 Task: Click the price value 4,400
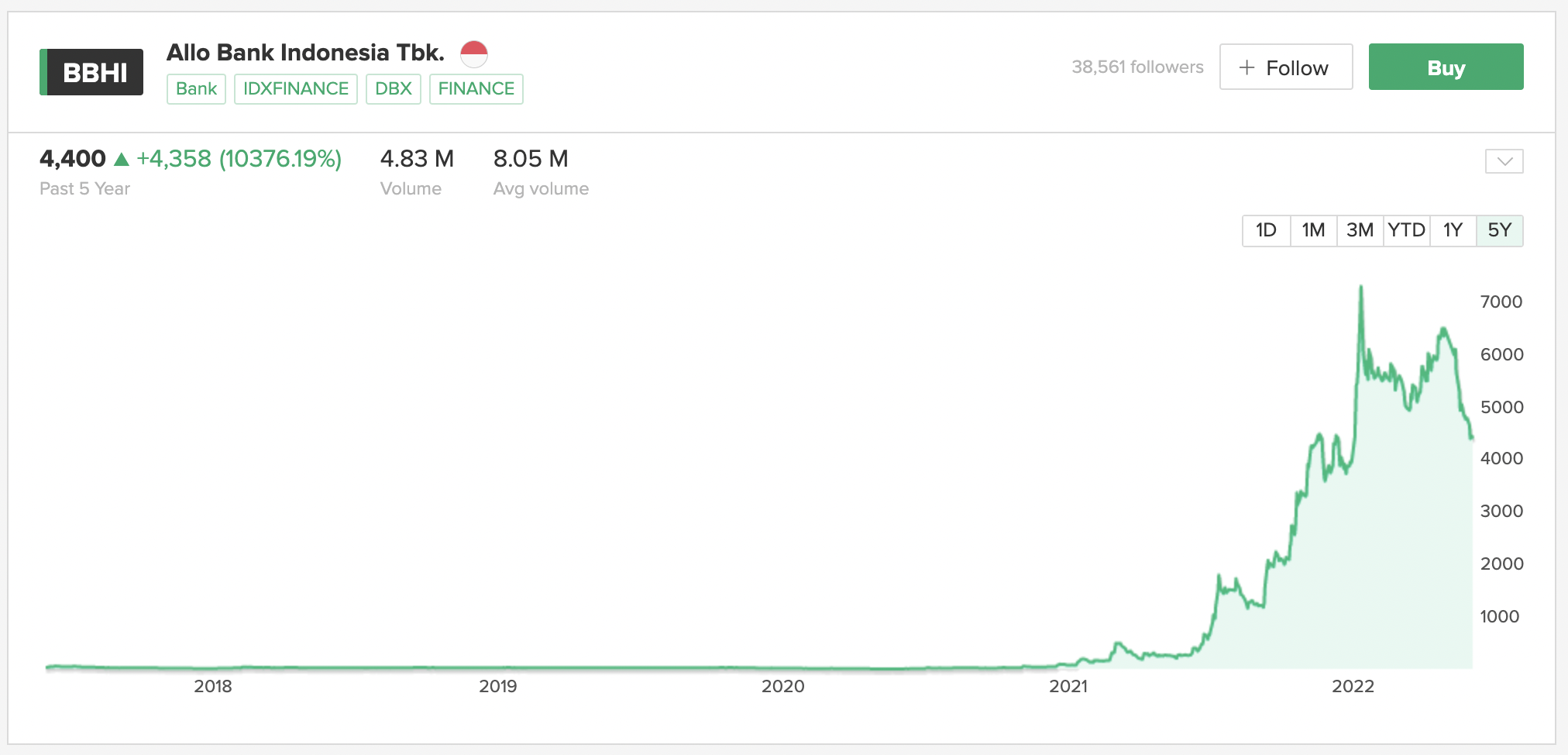73,159
